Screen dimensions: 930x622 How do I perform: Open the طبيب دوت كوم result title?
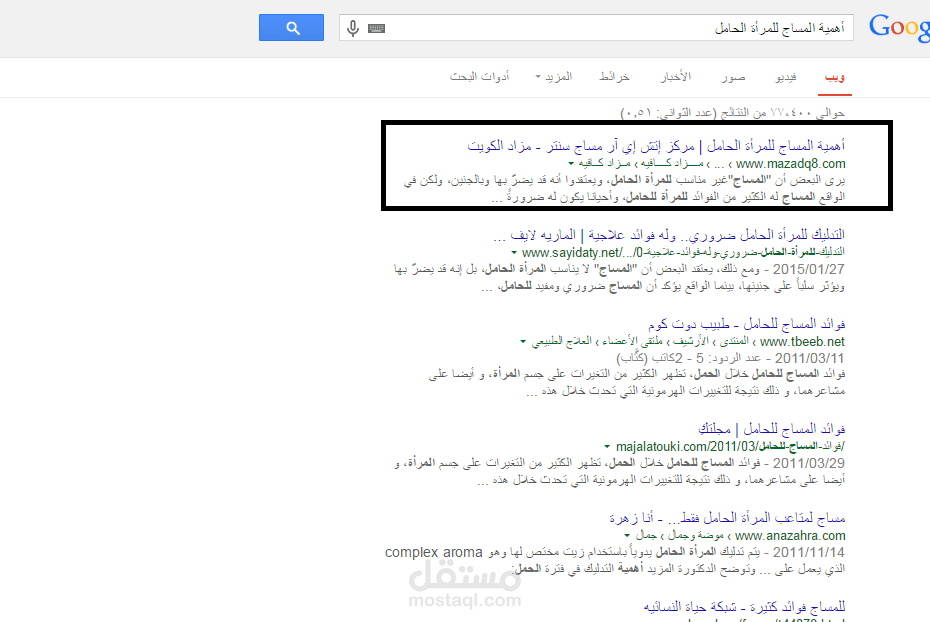point(747,324)
